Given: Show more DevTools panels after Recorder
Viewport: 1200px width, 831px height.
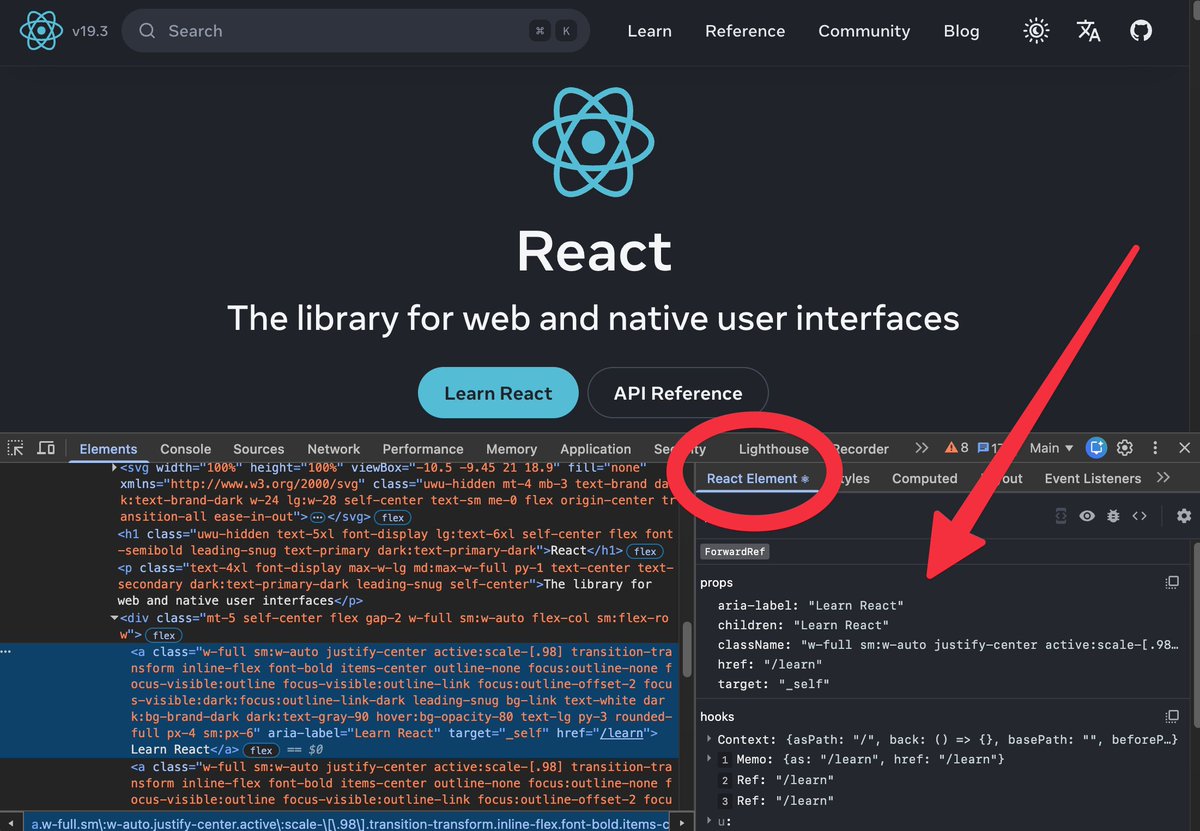Looking at the screenshot, I should click(x=921, y=448).
